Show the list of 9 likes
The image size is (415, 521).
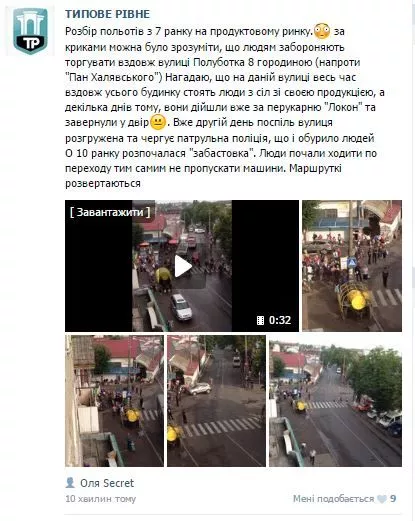pyautogui.click(x=393, y=499)
